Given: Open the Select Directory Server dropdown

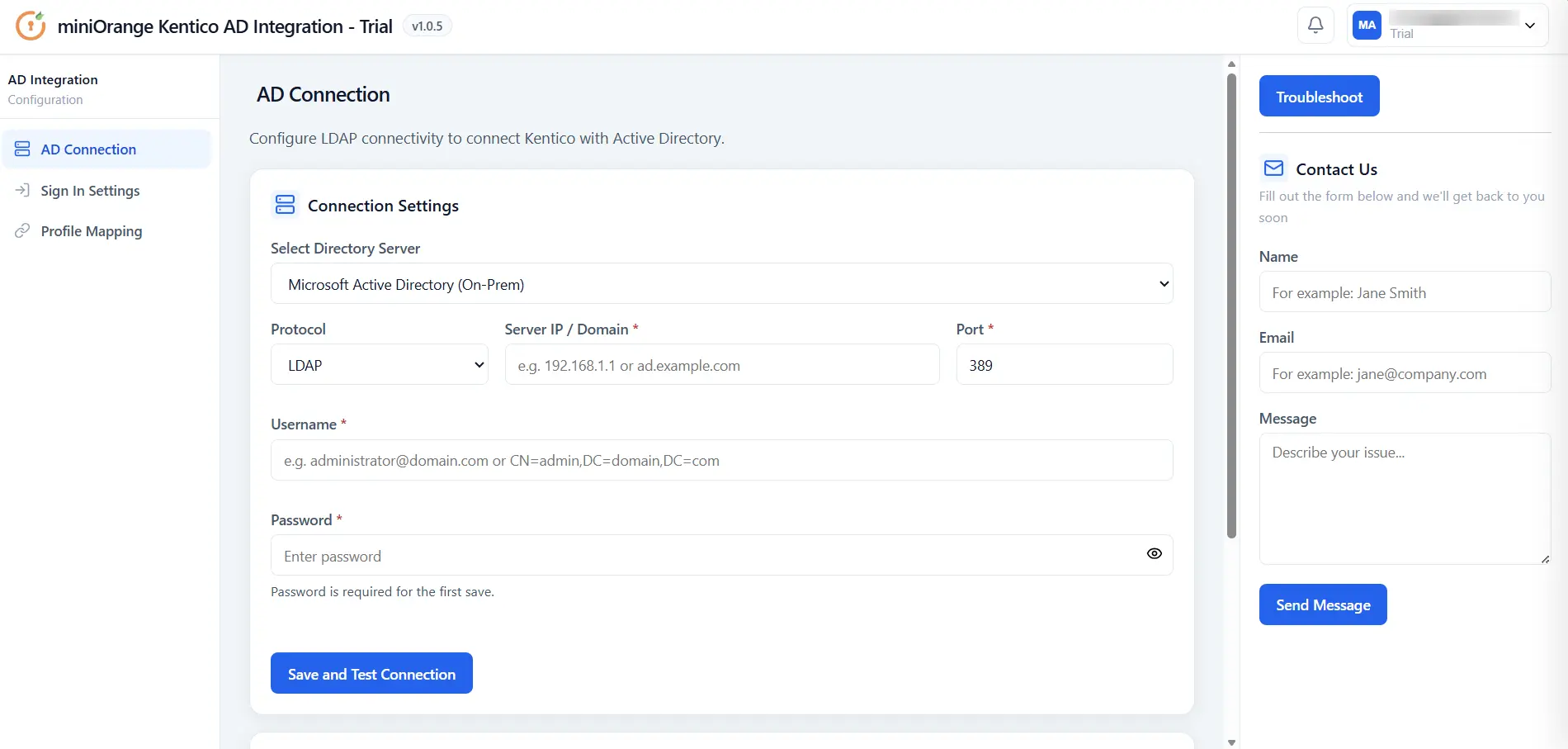Looking at the screenshot, I should [x=721, y=284].
